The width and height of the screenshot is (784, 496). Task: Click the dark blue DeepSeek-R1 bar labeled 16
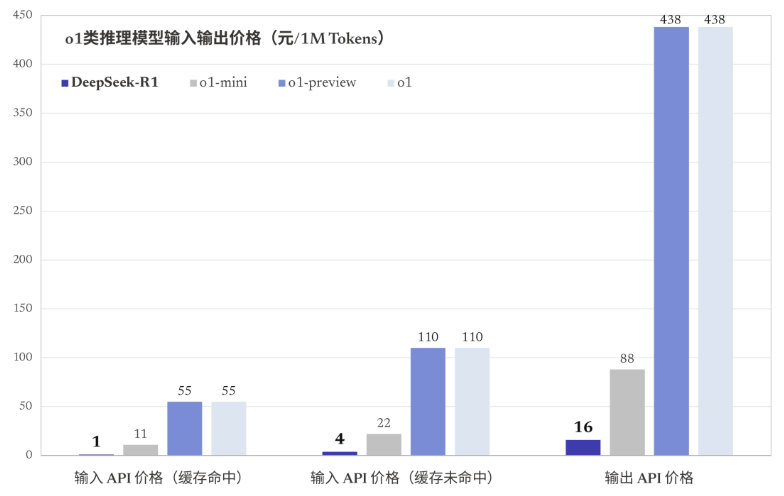click(583, 448)
